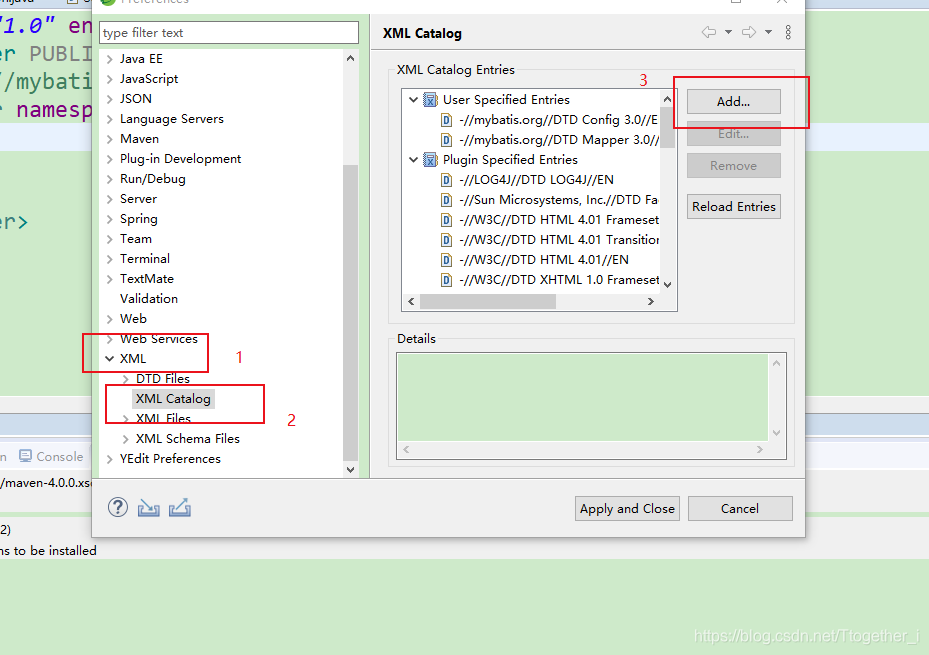Click the Add... button
This screenshot has height=655, width=929.
tap(733, 102)
